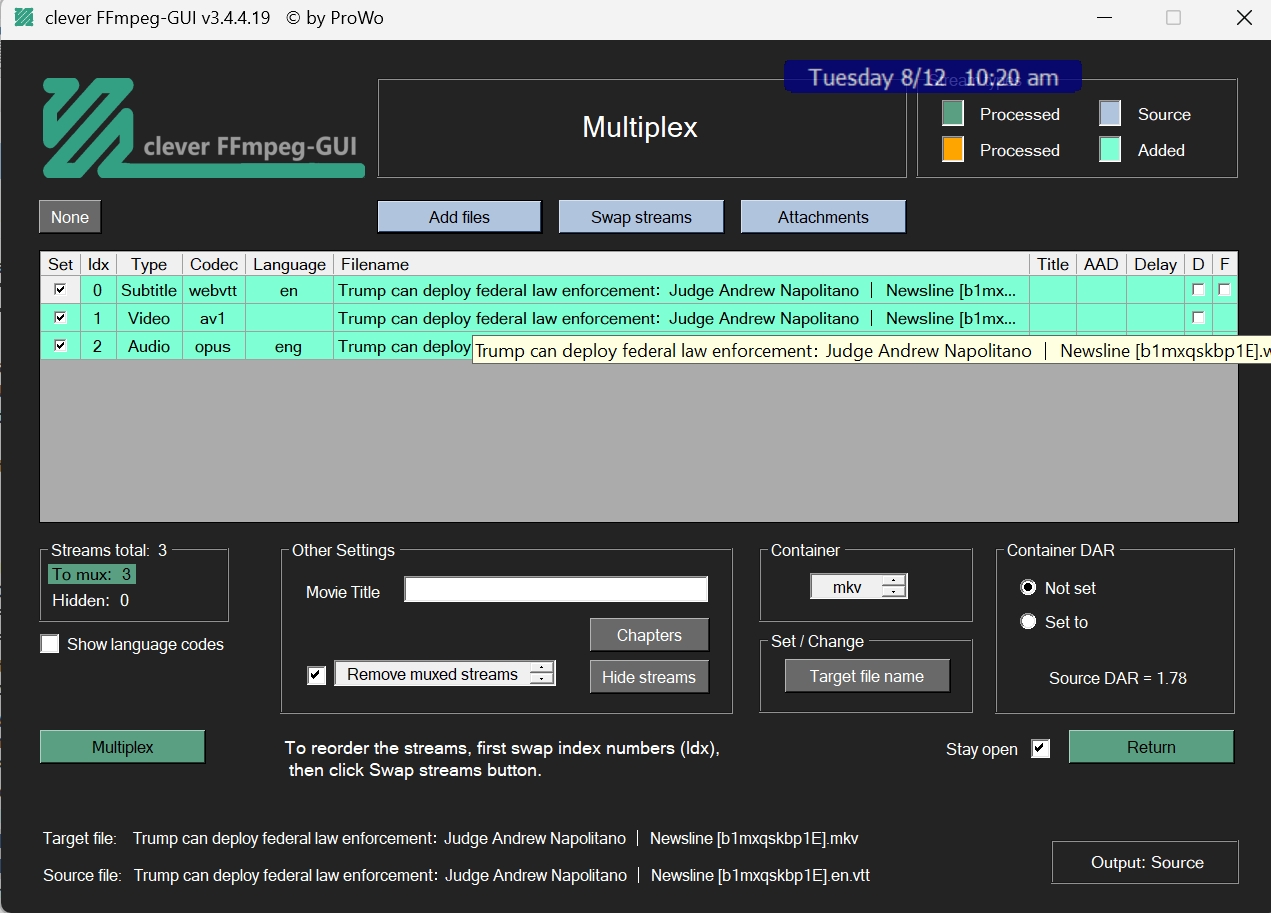Image resolution: width=1271 pixels, height=913 pixels.
Task: Click filename in the Video row
Action: 681,318
